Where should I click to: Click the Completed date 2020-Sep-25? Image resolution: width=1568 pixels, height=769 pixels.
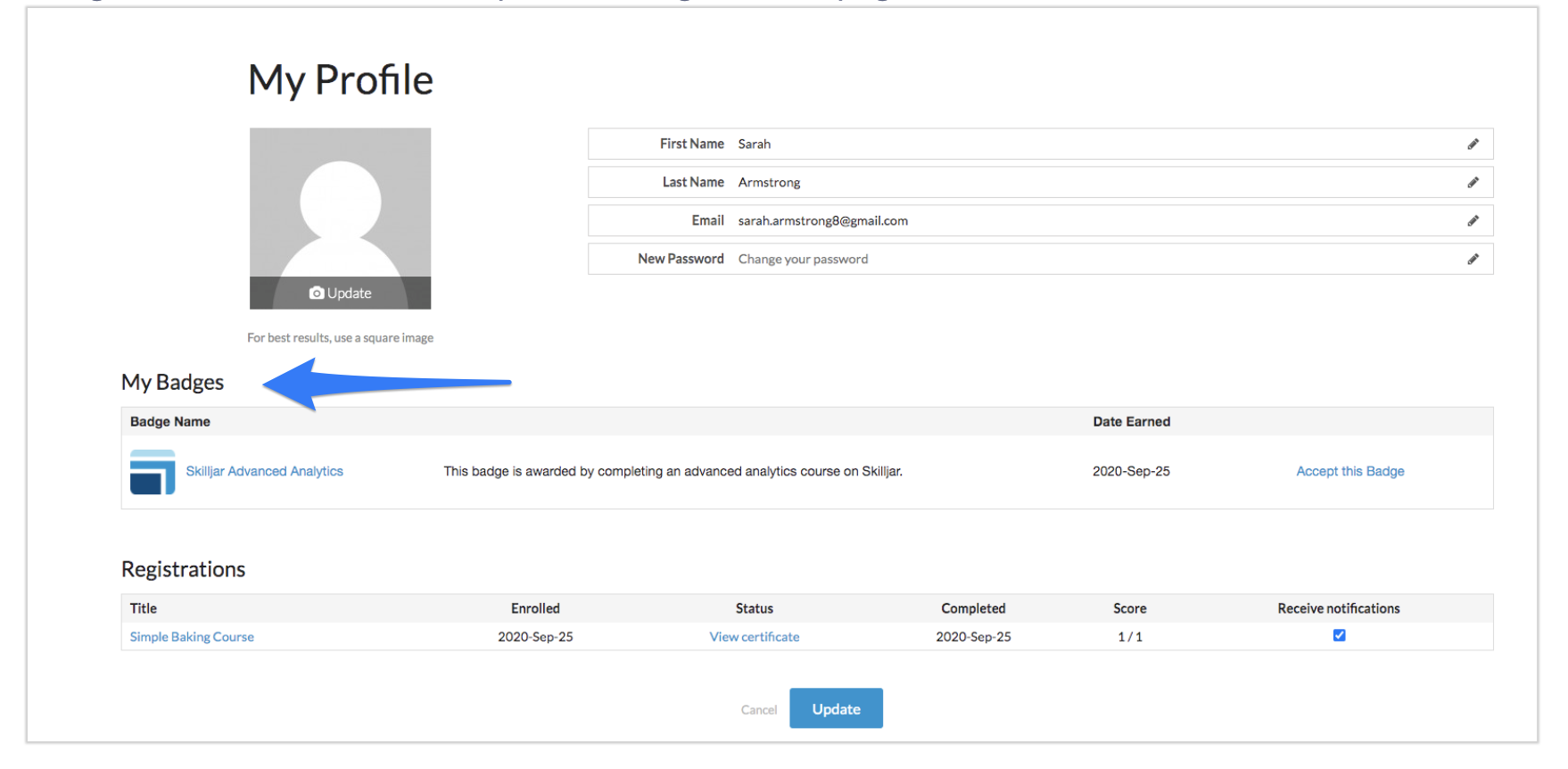(x=973, y=637)
